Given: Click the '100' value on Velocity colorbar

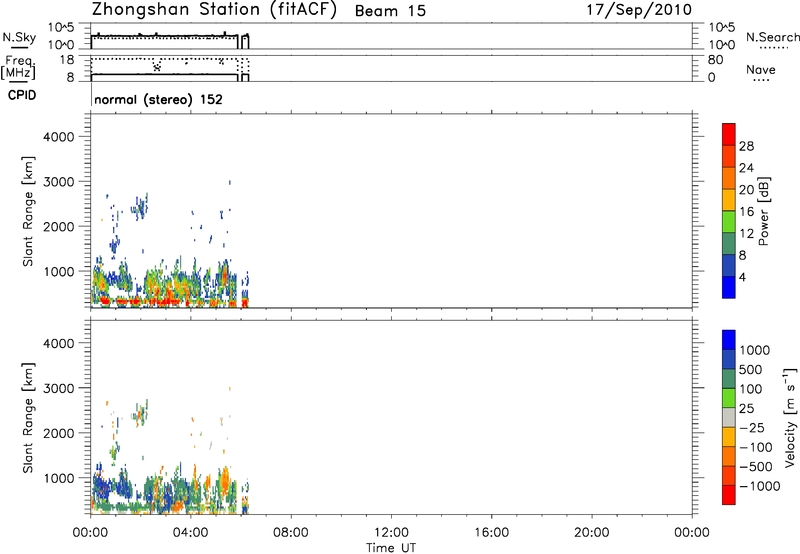Looking at the screenshot, I should click(x=750, y=389).
